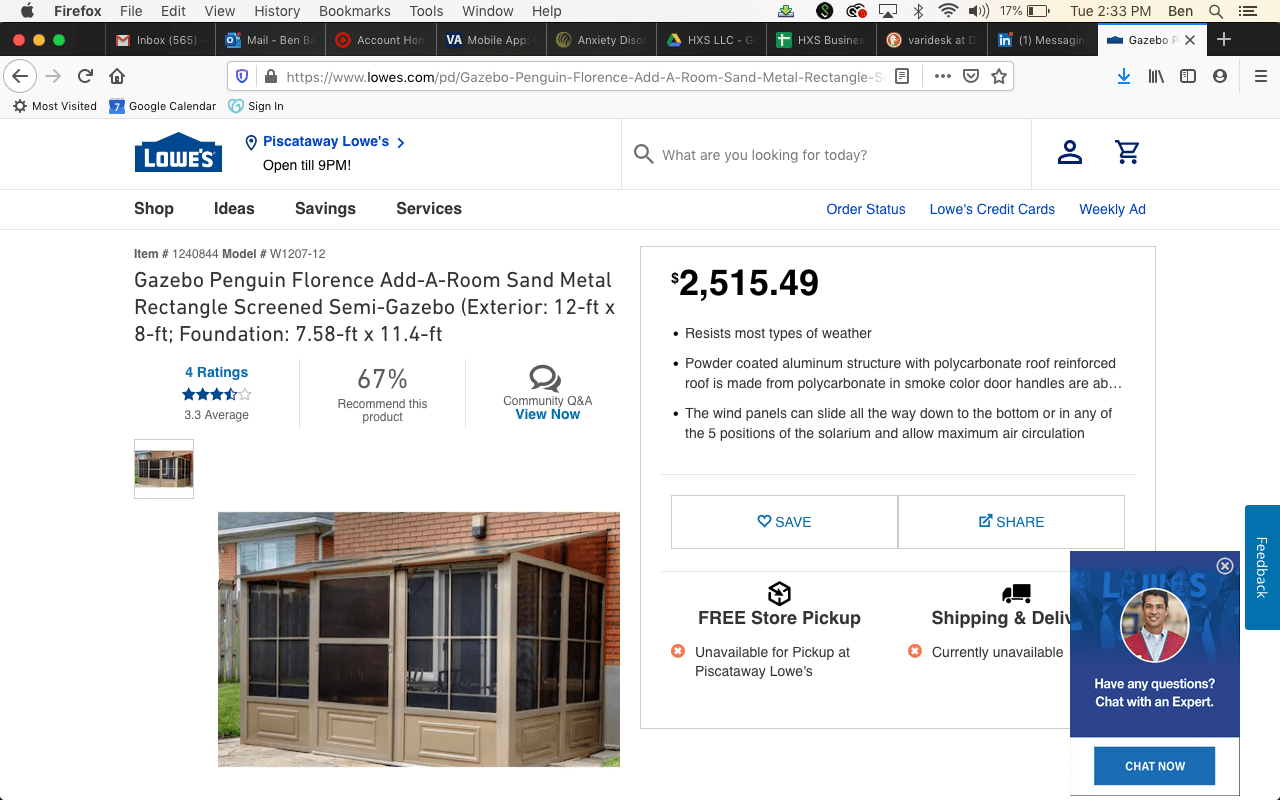The height and width of the screenshot is (800, 1280).
Task: Click the SHARE button
Action: [x=1011, y=522]
